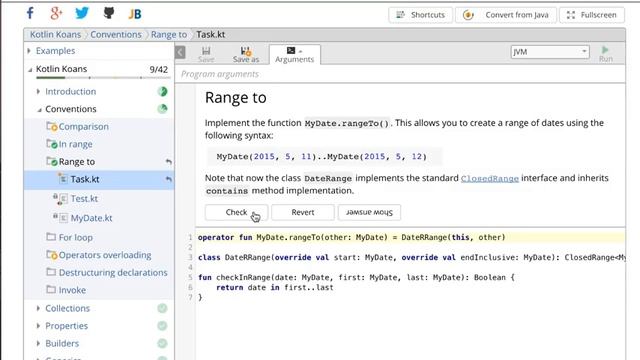Click the MyDate.kt file icon

coord(60,218)
